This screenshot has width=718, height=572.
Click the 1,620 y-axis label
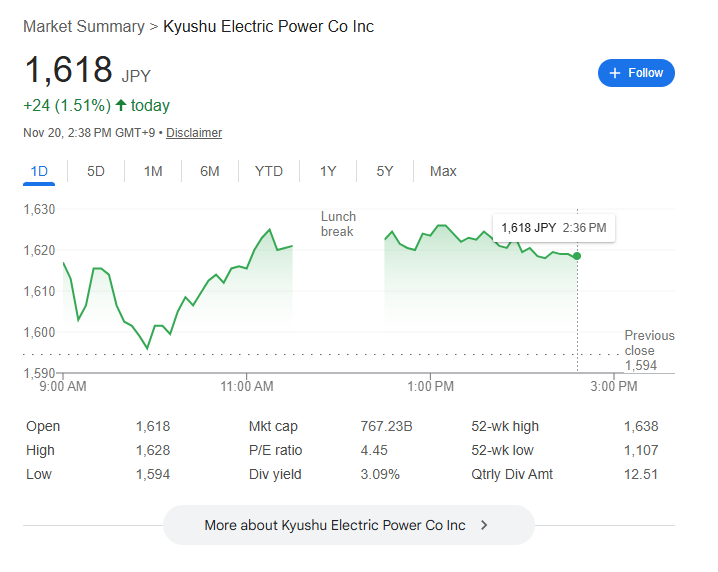point(39,250)
